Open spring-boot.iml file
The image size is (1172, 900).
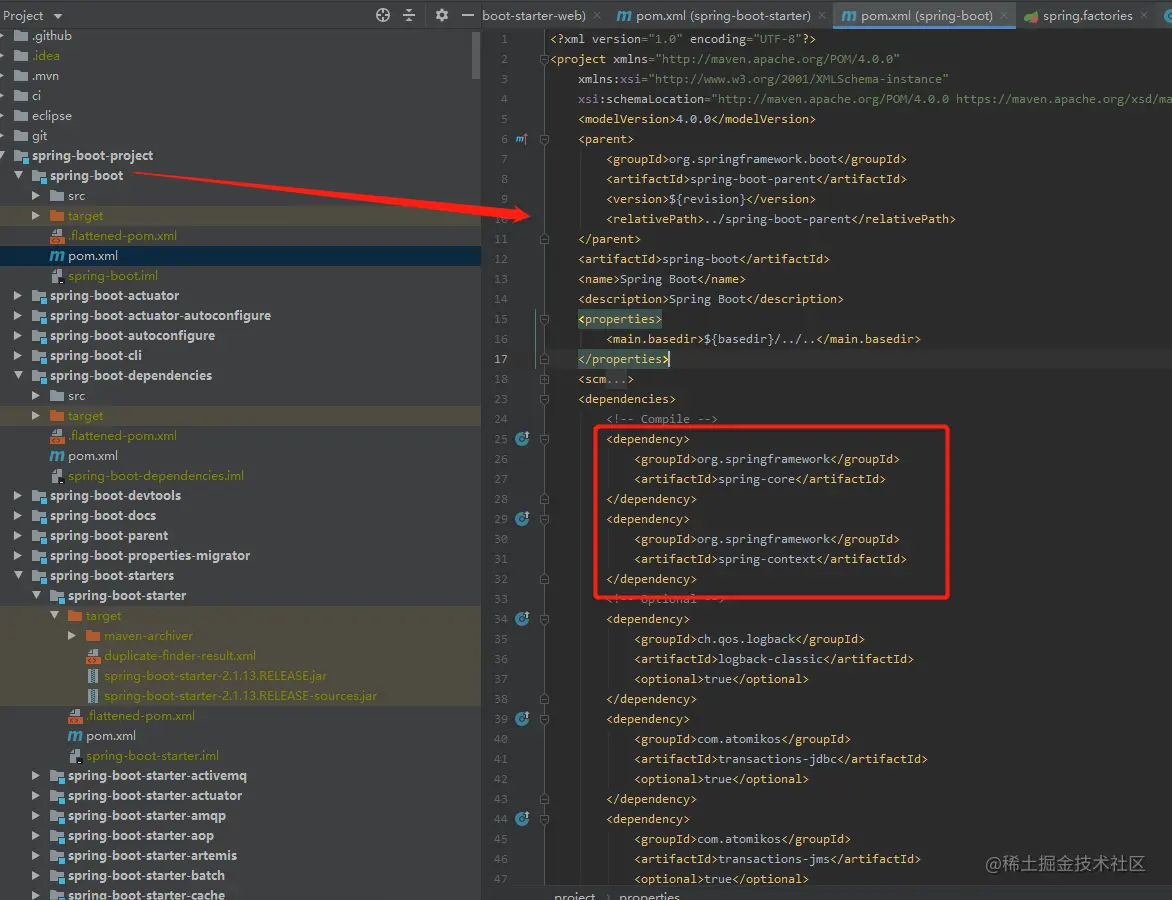[112, 276]
